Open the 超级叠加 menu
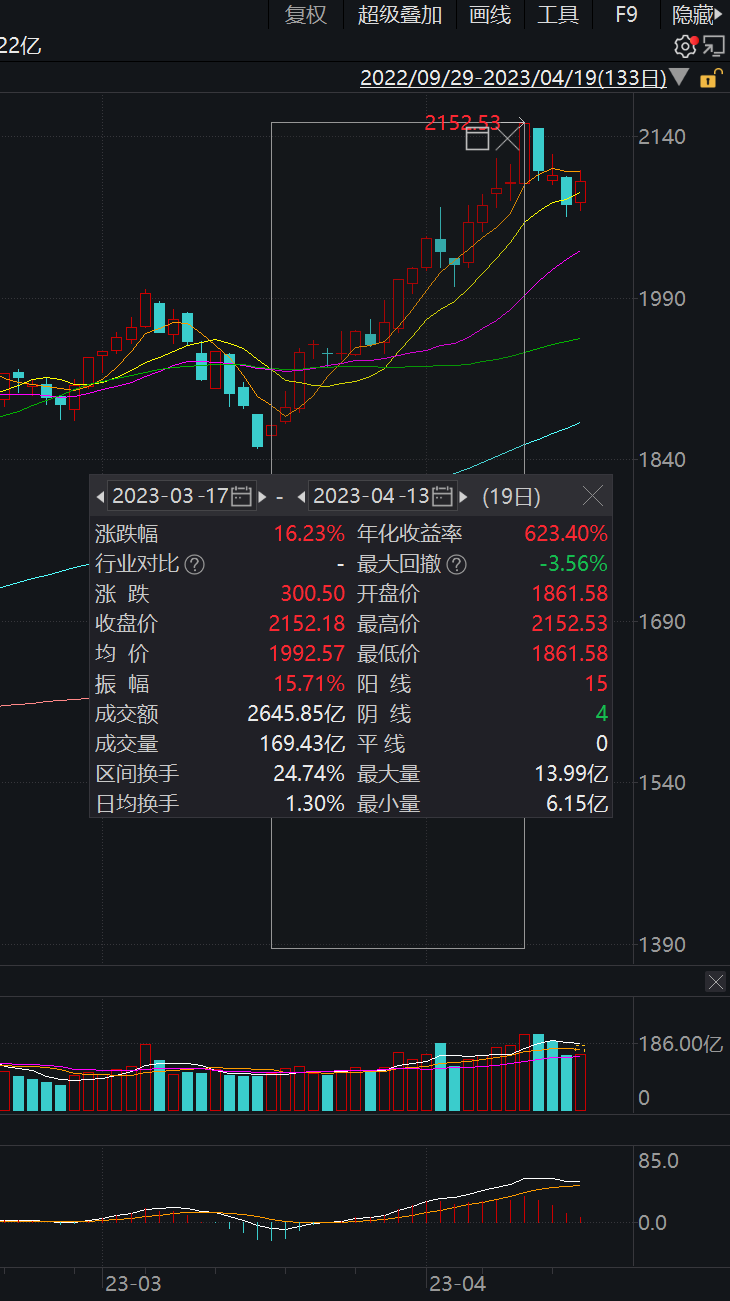This screenshot has width=730, height=1301. click(400, 14)
